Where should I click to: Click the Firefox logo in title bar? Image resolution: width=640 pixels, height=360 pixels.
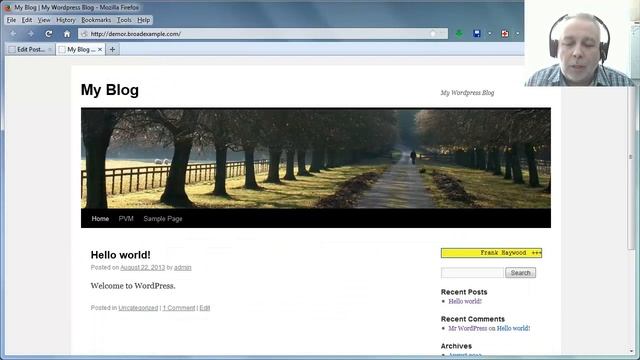tap(8, 7)
